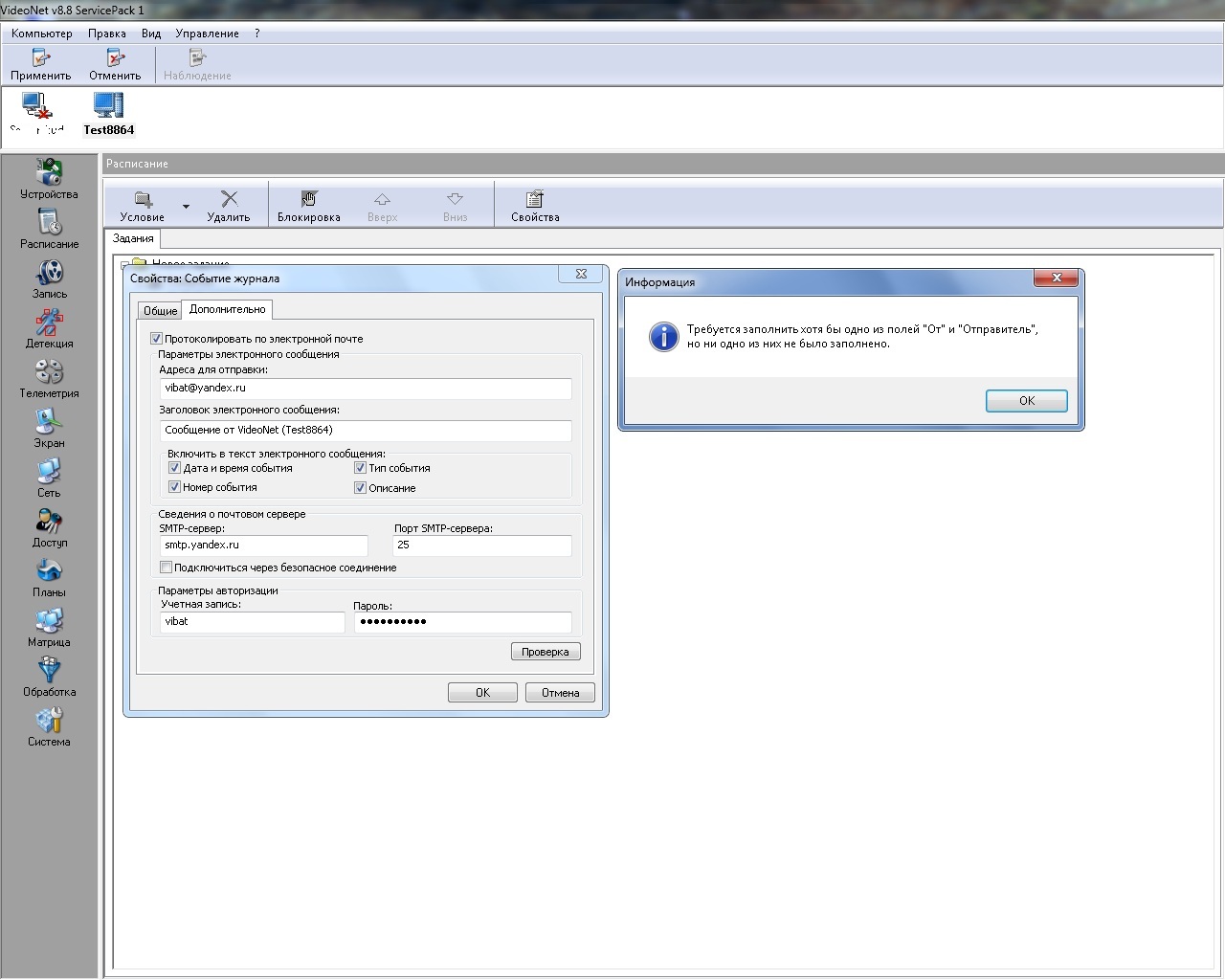
Task: Click the Применить toolbar icon
Action: pyautogui.click(x=41, y=64)
